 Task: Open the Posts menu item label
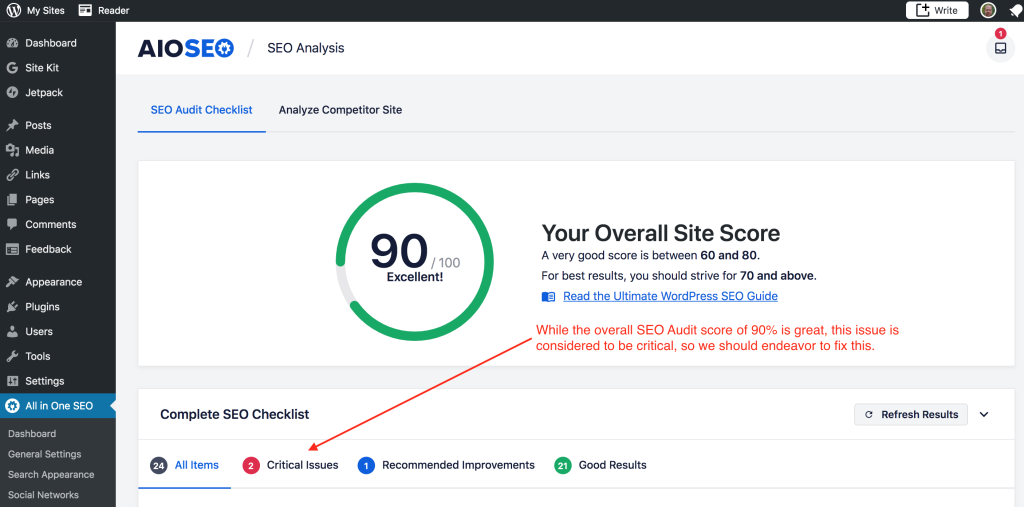pos(39,125)
